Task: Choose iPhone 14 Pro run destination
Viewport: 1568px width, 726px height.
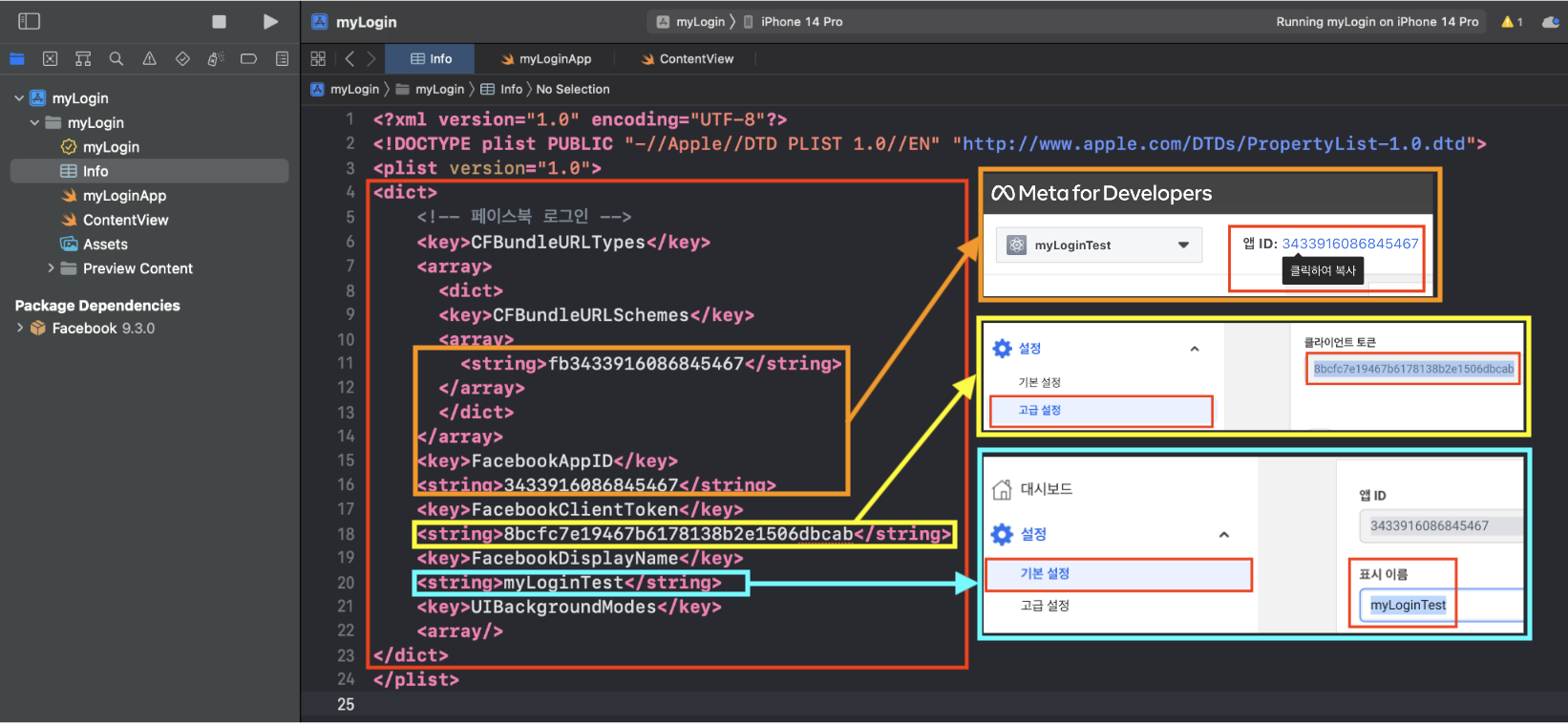Action: 793,22
